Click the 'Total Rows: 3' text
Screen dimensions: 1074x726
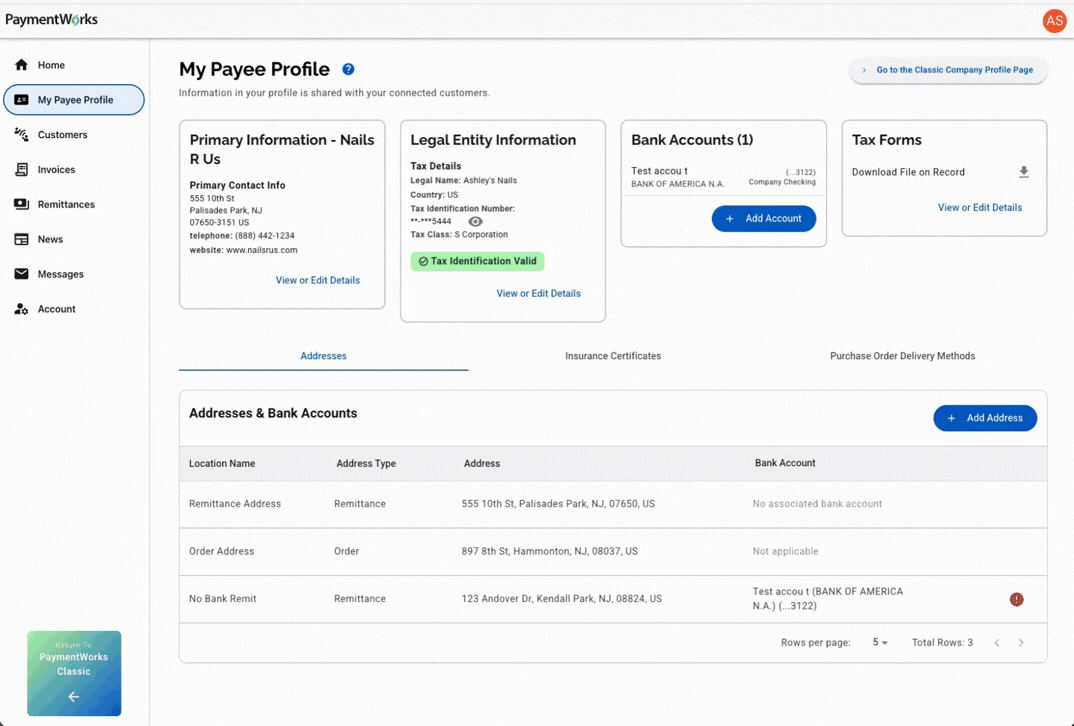(942, 642)
